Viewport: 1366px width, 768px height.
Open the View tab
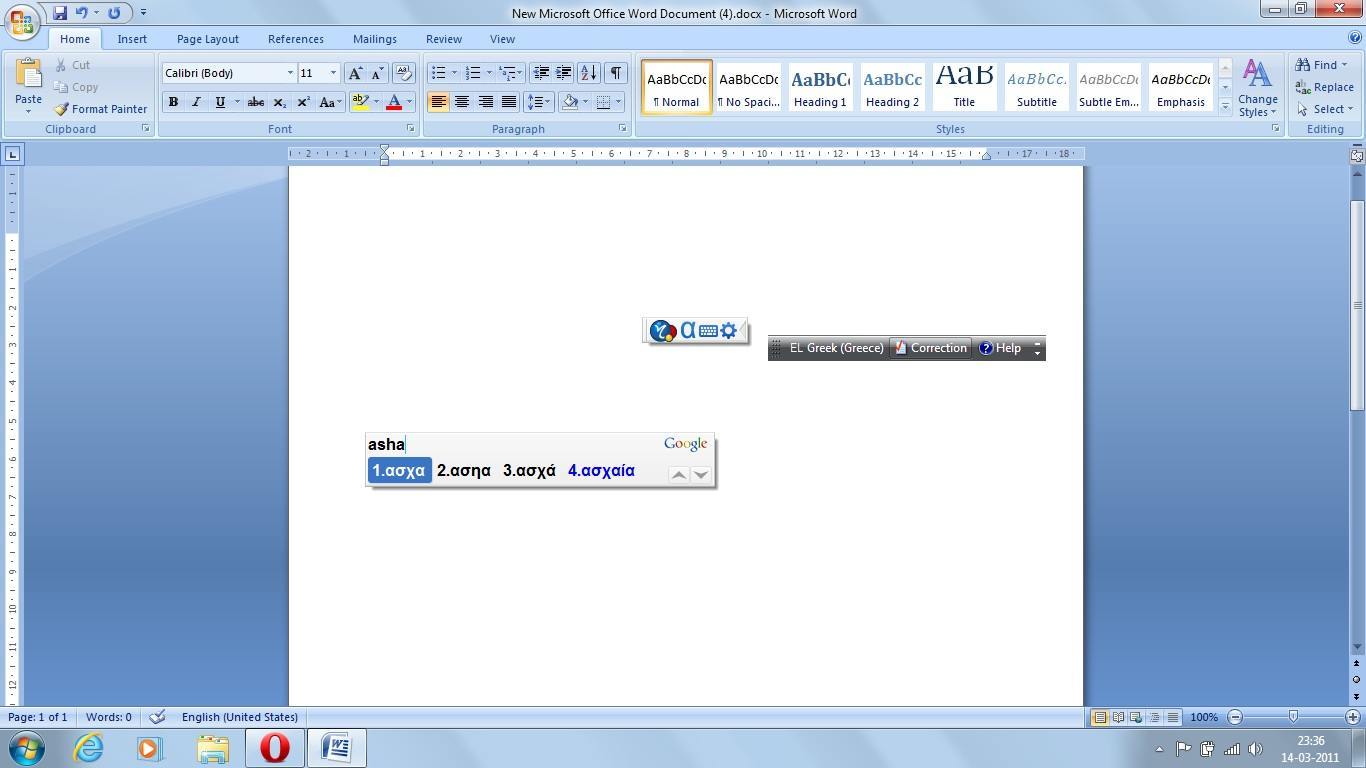click(x=502, y=39)
